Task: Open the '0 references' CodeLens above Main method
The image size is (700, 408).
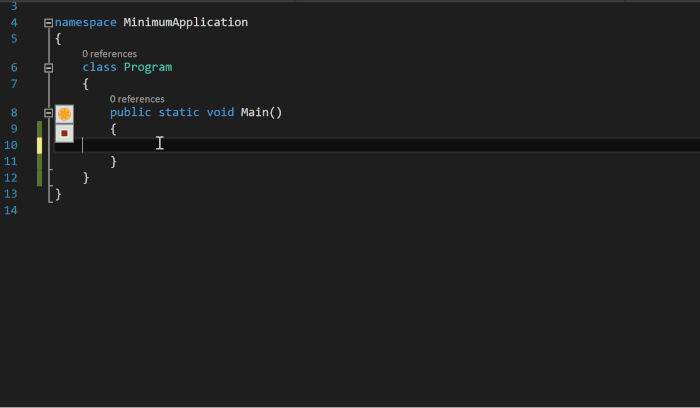Action: pos(137,99)
